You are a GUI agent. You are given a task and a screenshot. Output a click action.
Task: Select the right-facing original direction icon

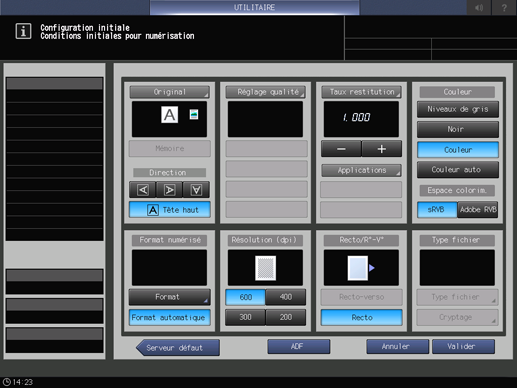[169, 190]
